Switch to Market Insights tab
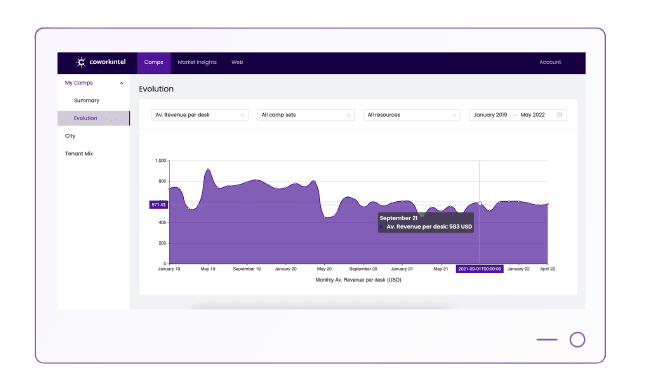Viewport: 645px width, 387px height. click(197, 63)
